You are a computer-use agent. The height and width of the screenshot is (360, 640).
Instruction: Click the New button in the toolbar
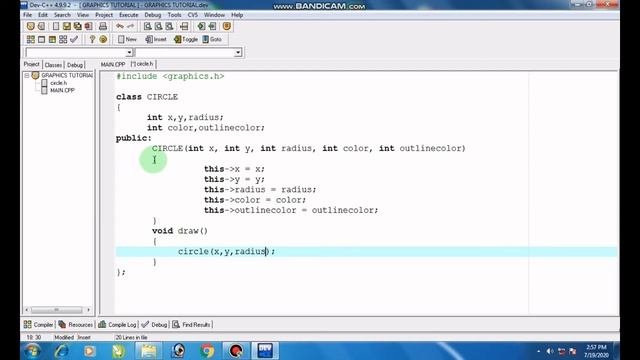127,39
